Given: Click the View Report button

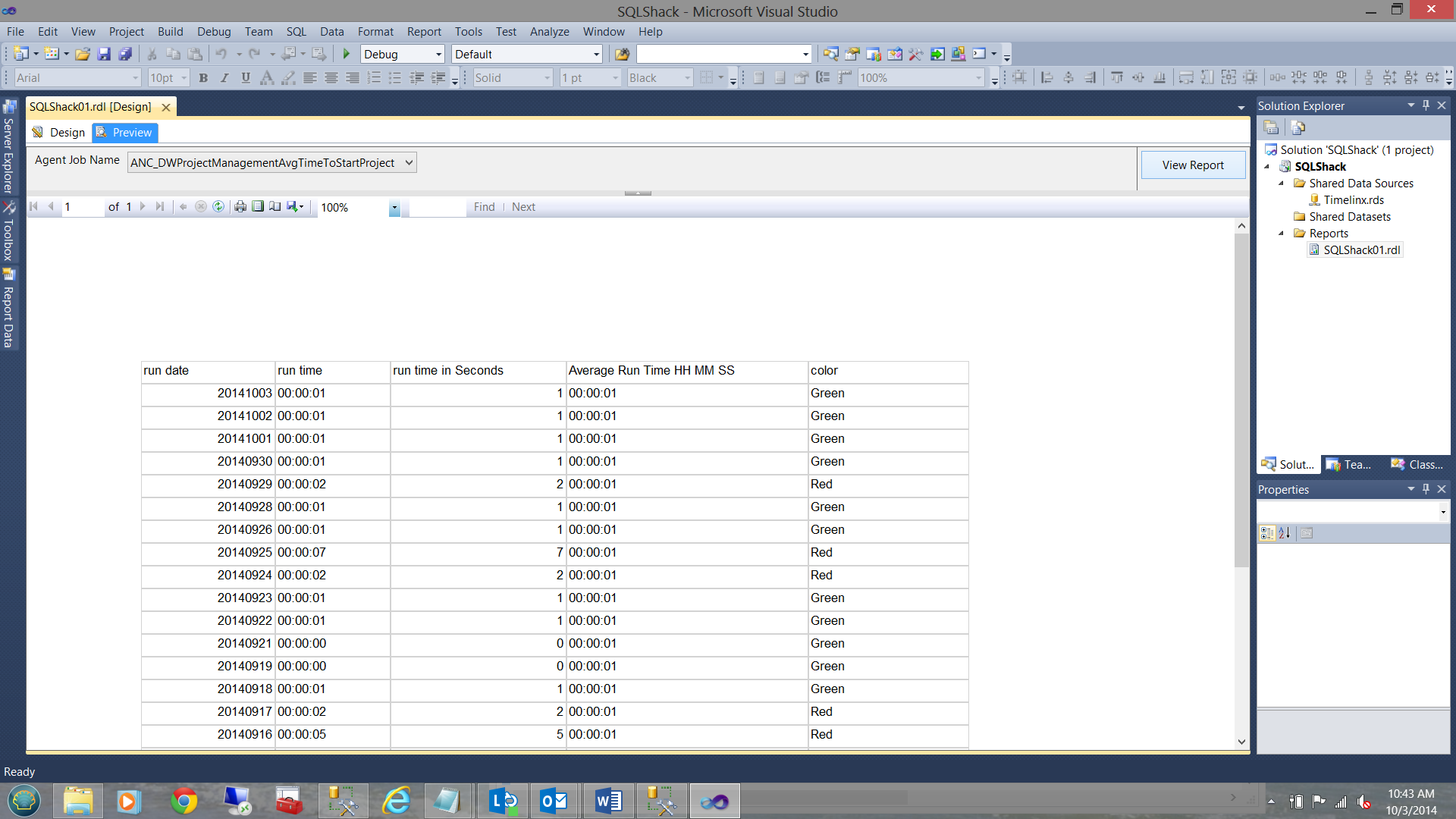Looking at the screenshot, I should tap(1192, 165).
